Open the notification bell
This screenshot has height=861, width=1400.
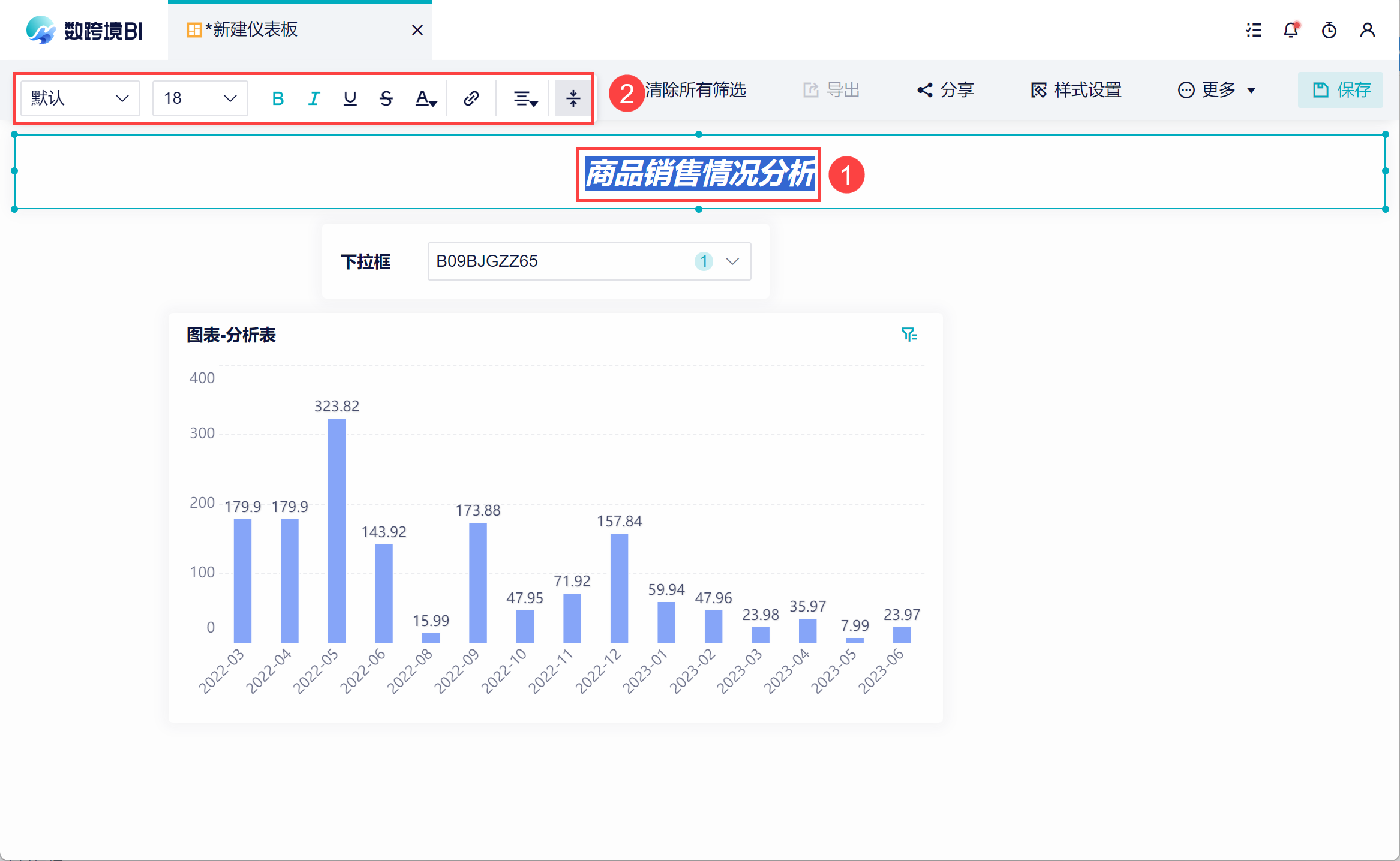1291,30
